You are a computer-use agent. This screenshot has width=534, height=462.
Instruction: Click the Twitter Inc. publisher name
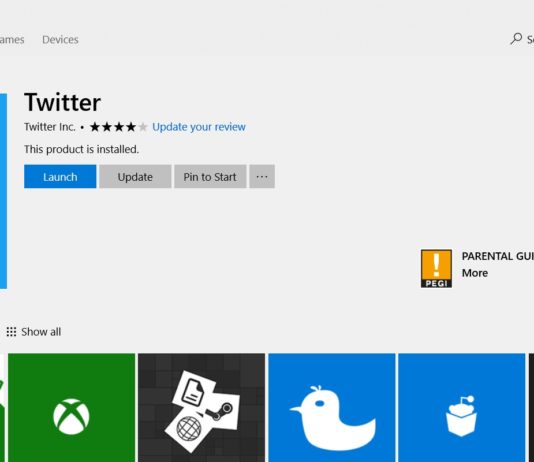tap(50, 127)
